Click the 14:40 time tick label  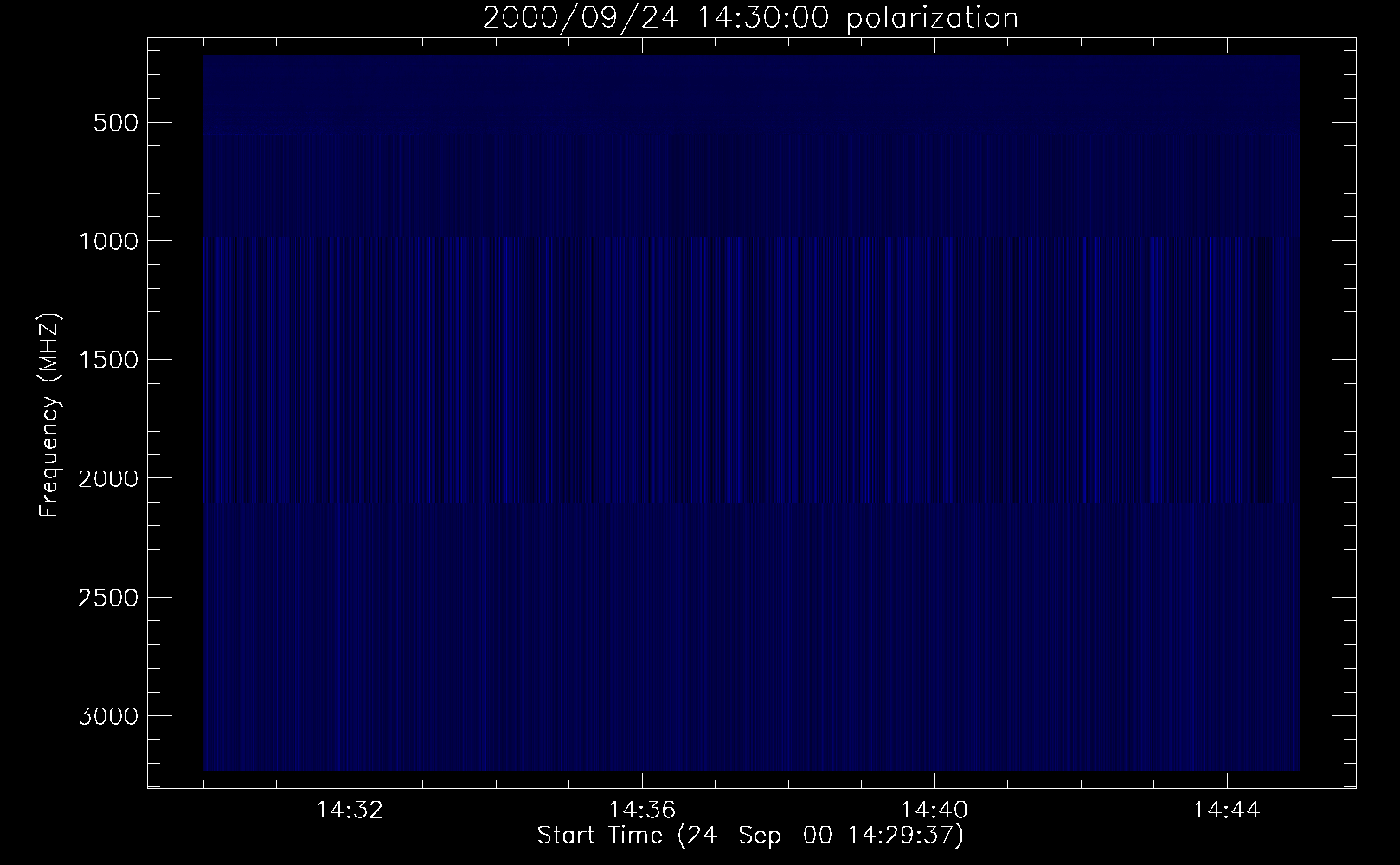coord(934,811)
